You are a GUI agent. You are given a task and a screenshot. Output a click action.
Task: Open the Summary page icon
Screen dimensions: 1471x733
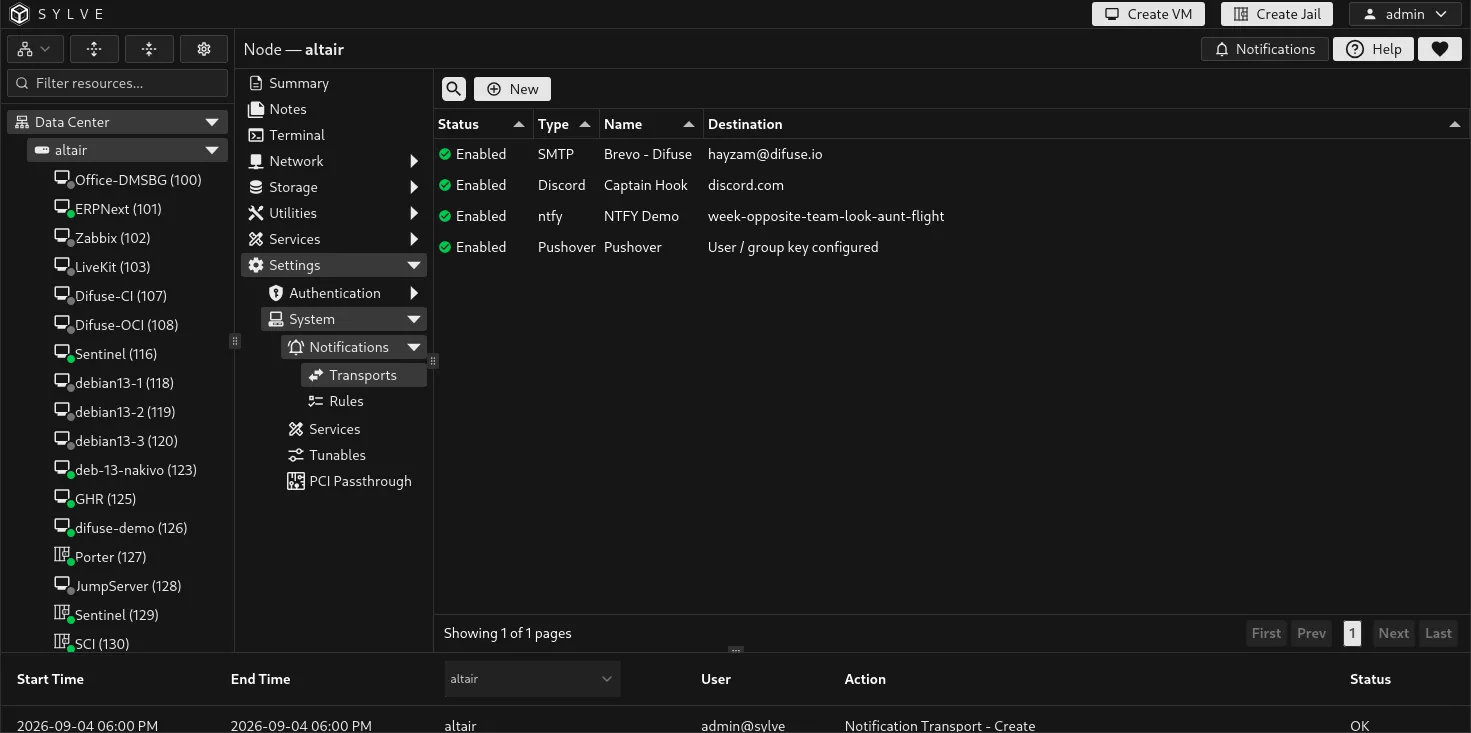(x=256, y=83)
